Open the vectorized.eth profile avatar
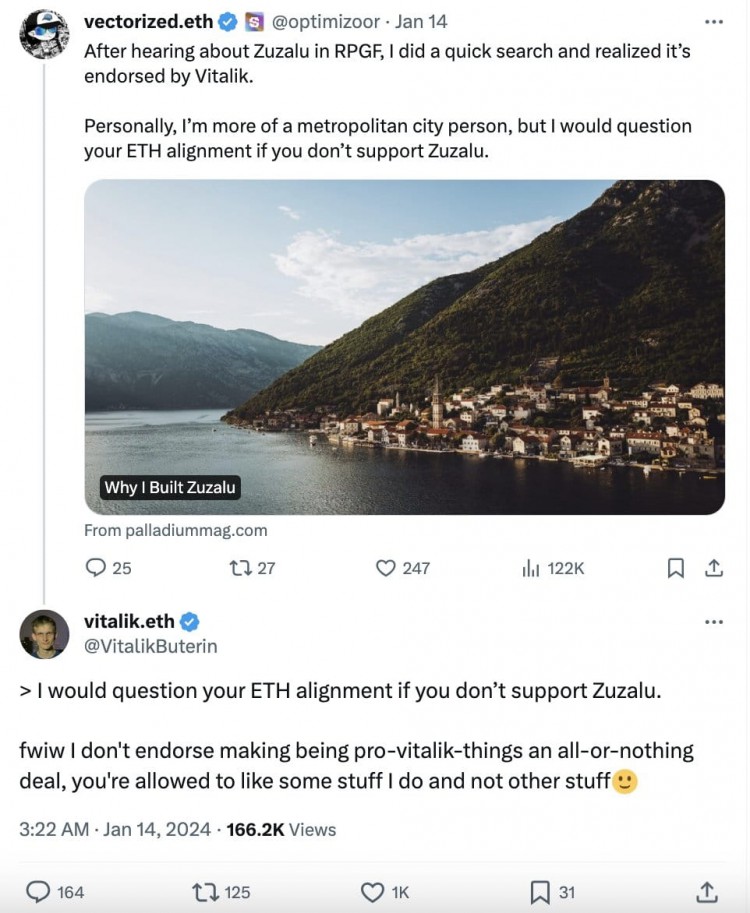750x913 pixels. click(x=44, y=34)
